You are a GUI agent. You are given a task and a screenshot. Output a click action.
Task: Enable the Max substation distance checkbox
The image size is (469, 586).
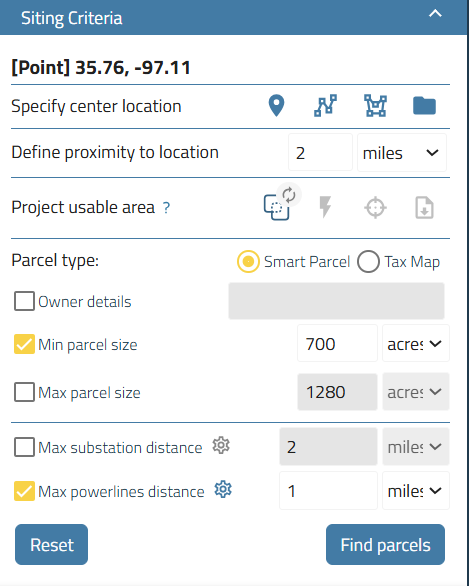click(x=24, y=447)
